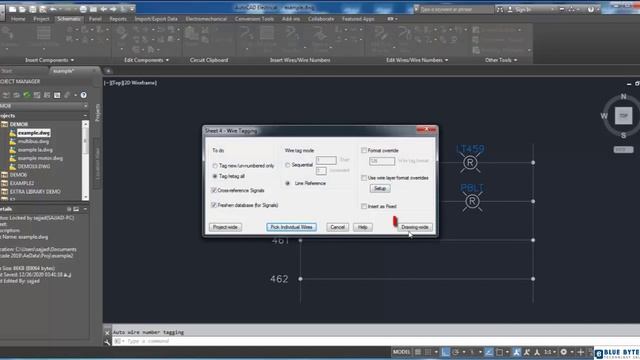Select DEMO03.DWG in project tree
The height and width of the screenshot is (360, 640).
coord(34,167)
